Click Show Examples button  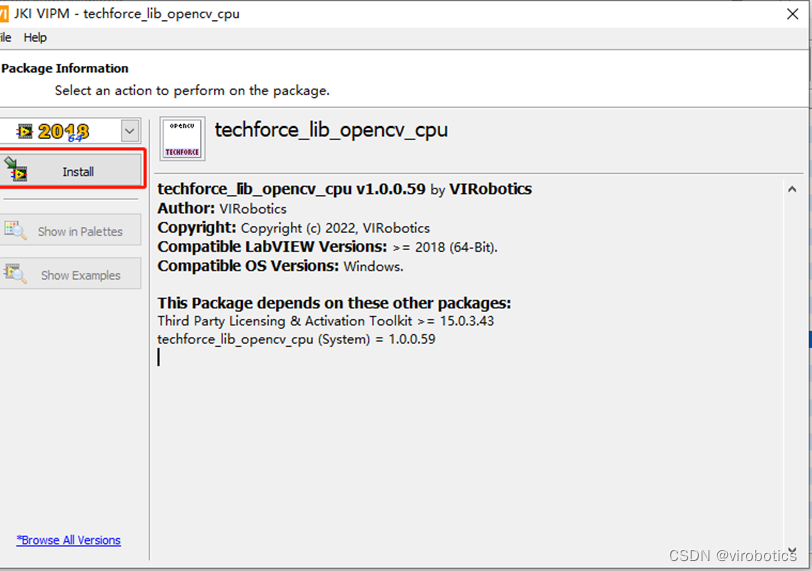(x=70, y=274)
